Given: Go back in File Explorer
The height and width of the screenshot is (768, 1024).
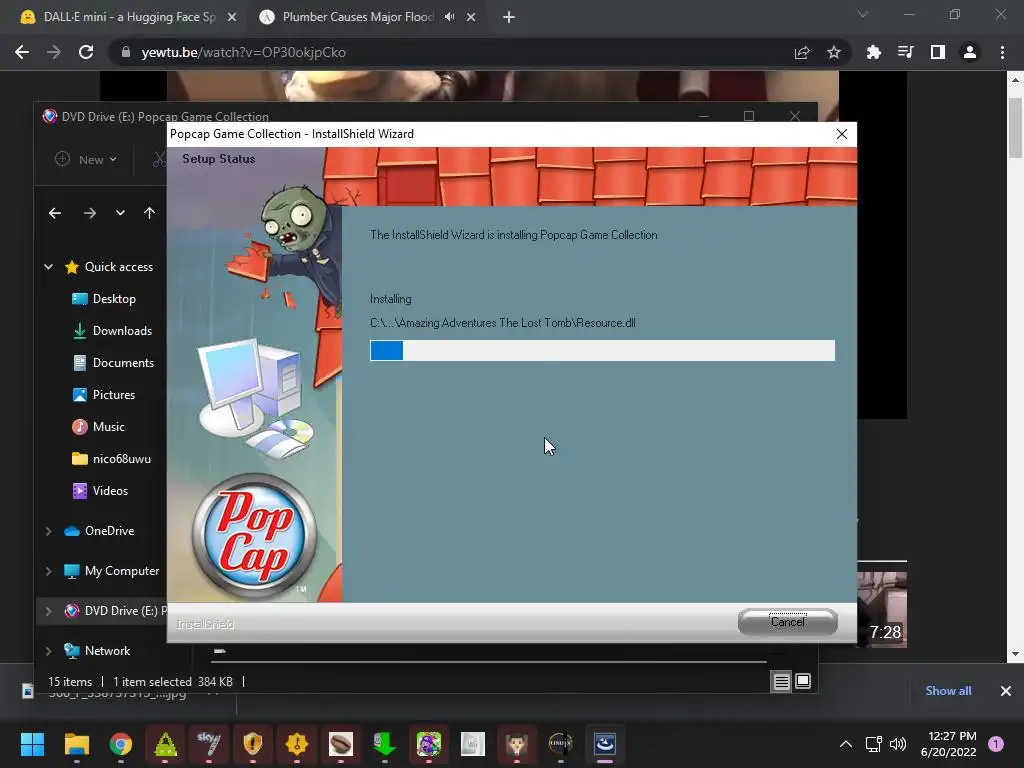Looking at the screenshot, I should [x=55, y=213].
